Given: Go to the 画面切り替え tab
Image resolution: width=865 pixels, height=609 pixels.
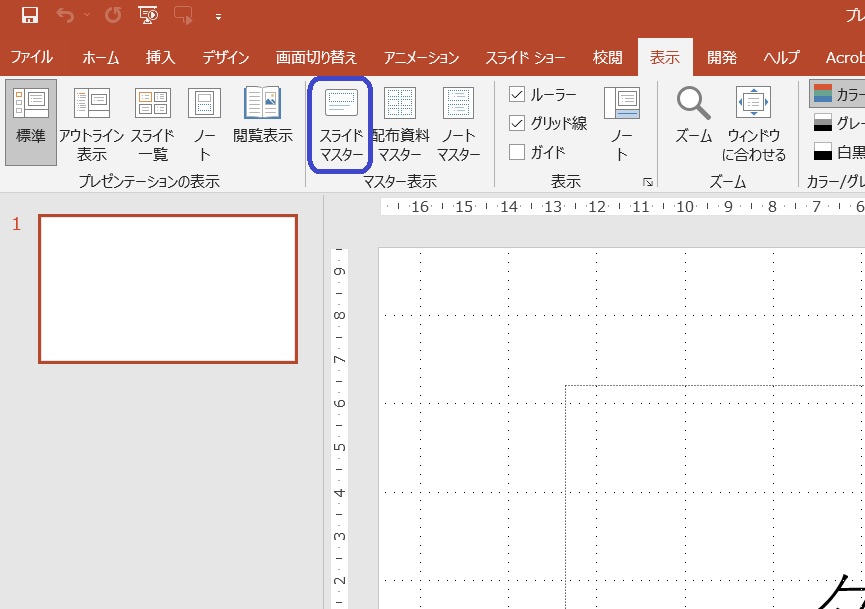Looking at the screenshot, I should coord(316,57).
